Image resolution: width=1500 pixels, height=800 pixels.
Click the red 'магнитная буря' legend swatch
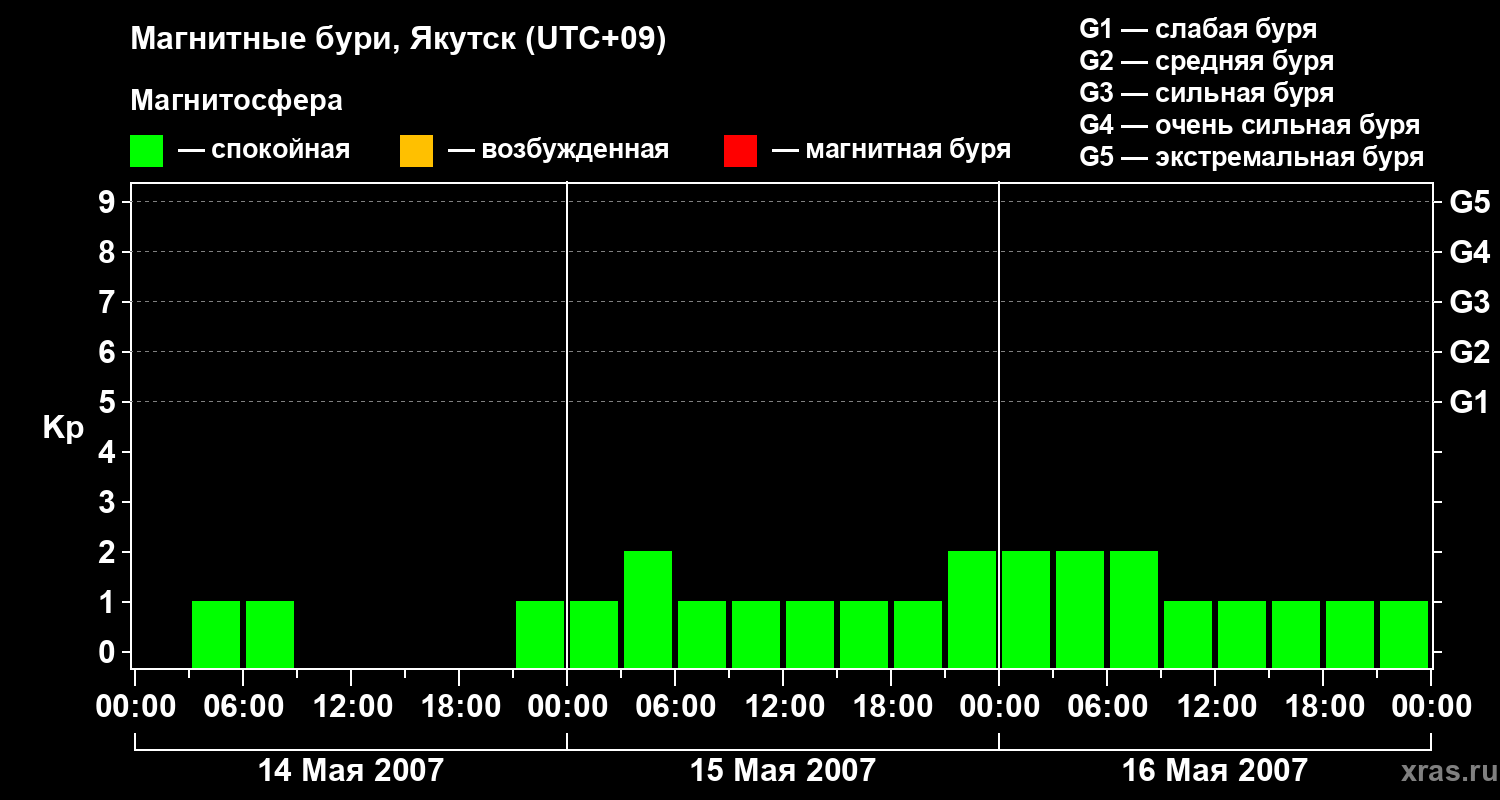[740, 151]
